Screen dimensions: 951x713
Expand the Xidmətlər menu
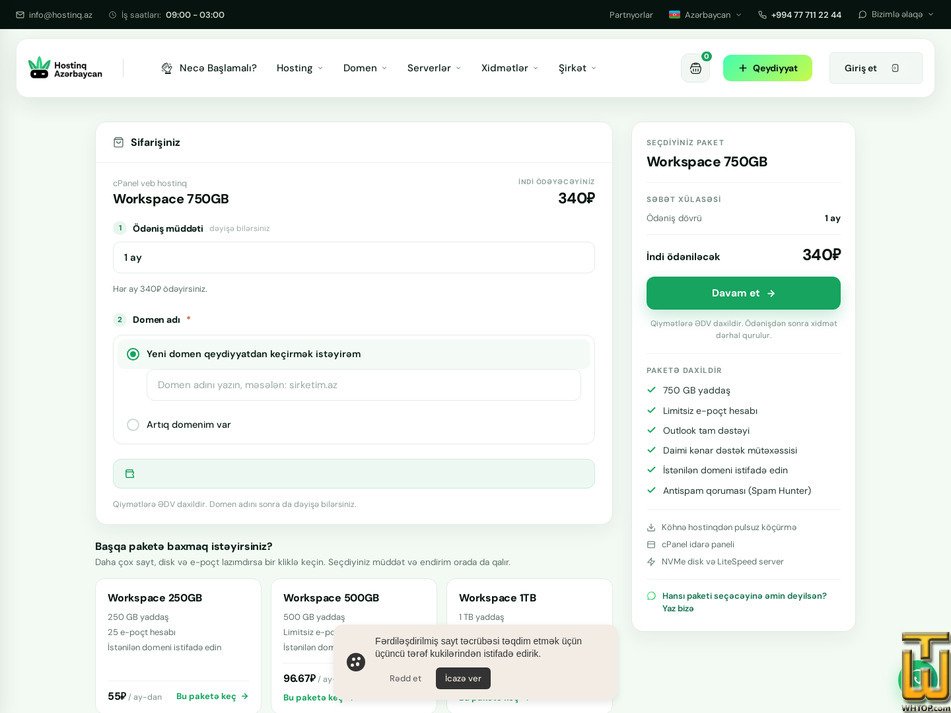click(509, 68)
